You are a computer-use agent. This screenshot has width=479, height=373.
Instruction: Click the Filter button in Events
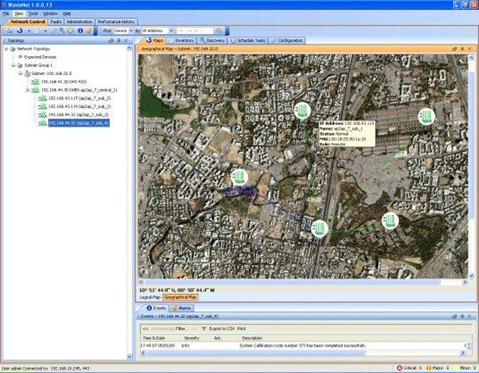pyautogui.click(x=181, y=329)
